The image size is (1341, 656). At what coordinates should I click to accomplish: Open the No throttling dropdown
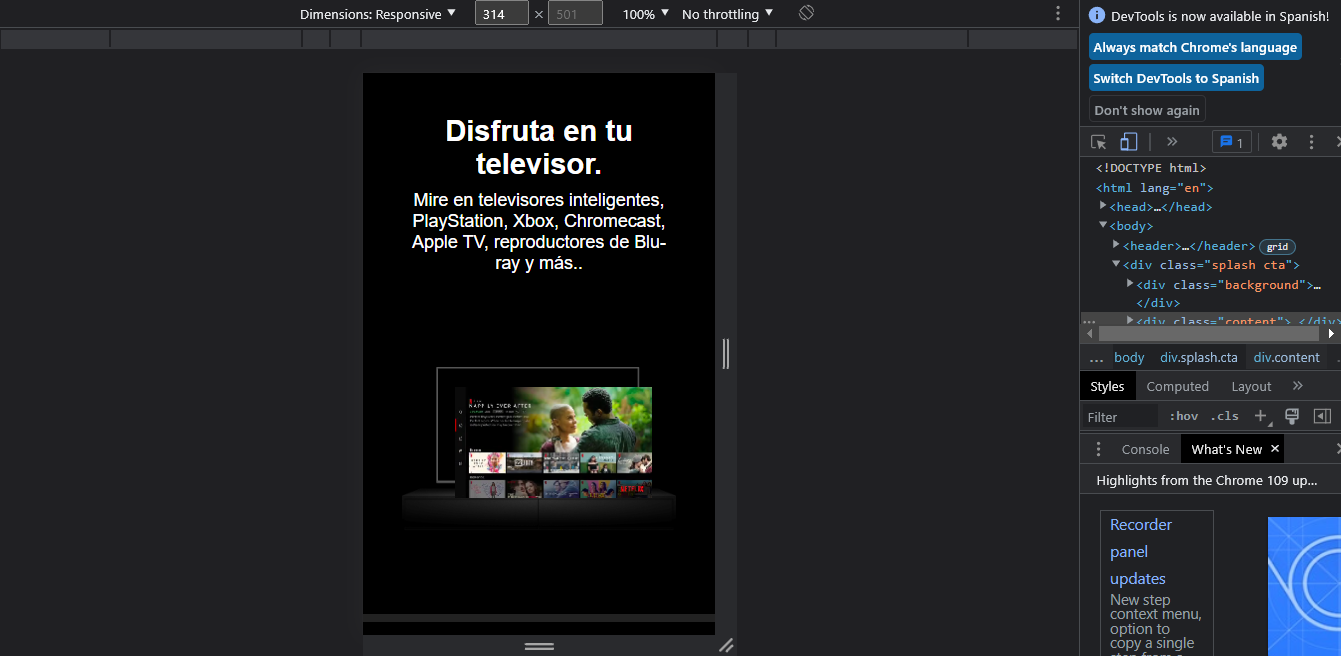pyautogui.click(x=720, y=13)
